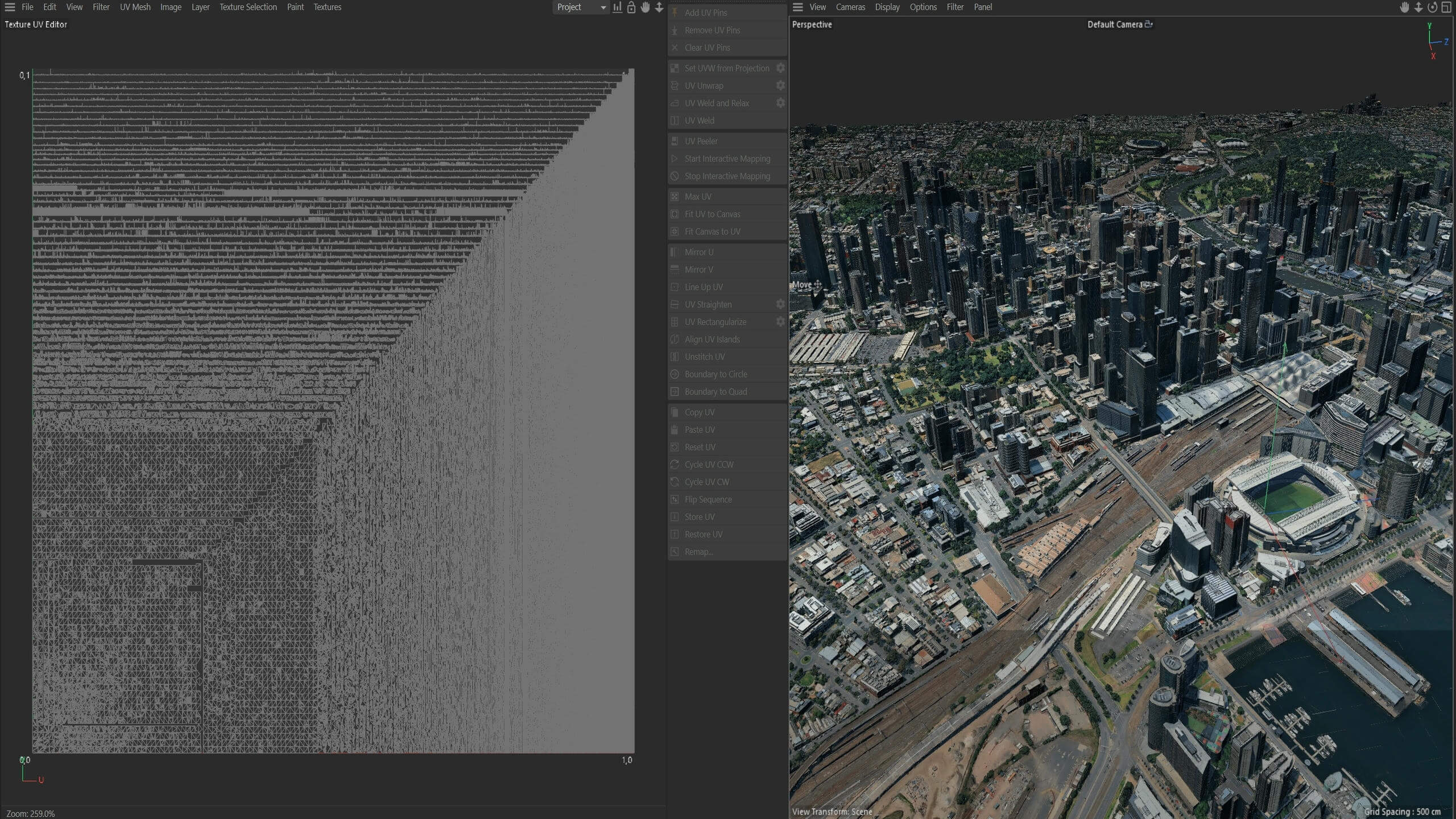
Task: Click the axis orientation gizmo in viewport
Action: [1437, 41]
